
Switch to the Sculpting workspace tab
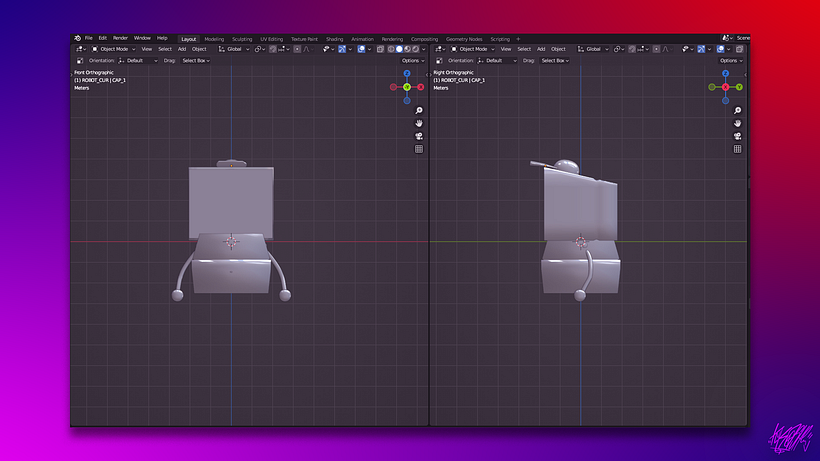pyautogui.click(x=242, y=39)
